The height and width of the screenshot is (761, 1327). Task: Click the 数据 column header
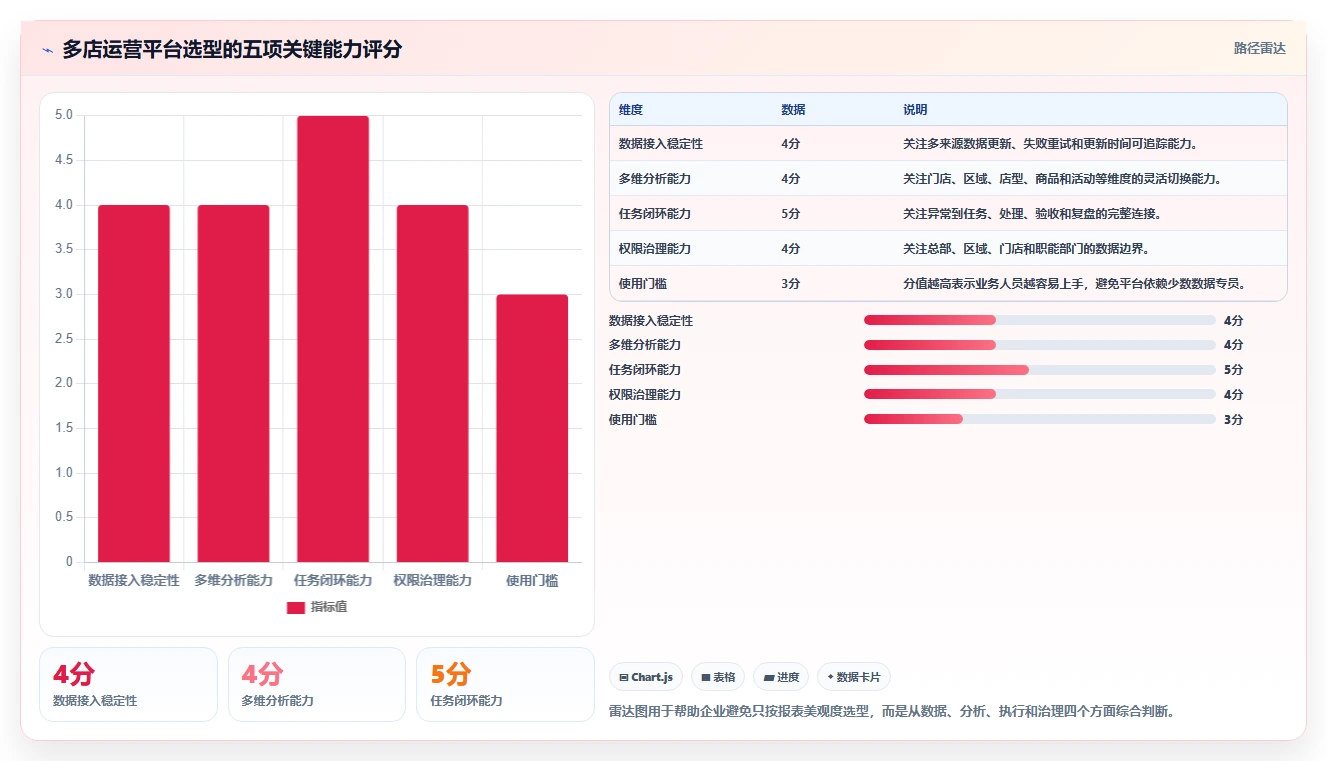pos(793,109)
